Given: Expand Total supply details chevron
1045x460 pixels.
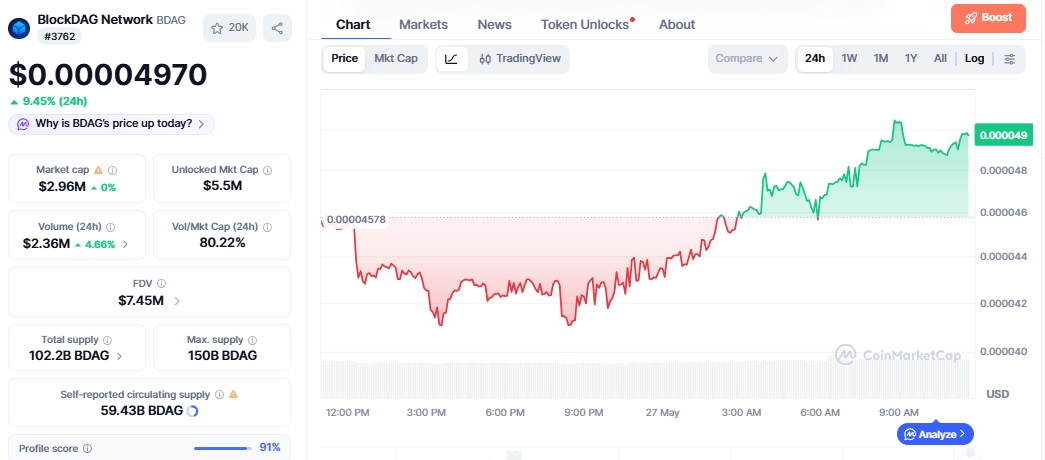Looking at the screenshot, I should click(119, 356).
